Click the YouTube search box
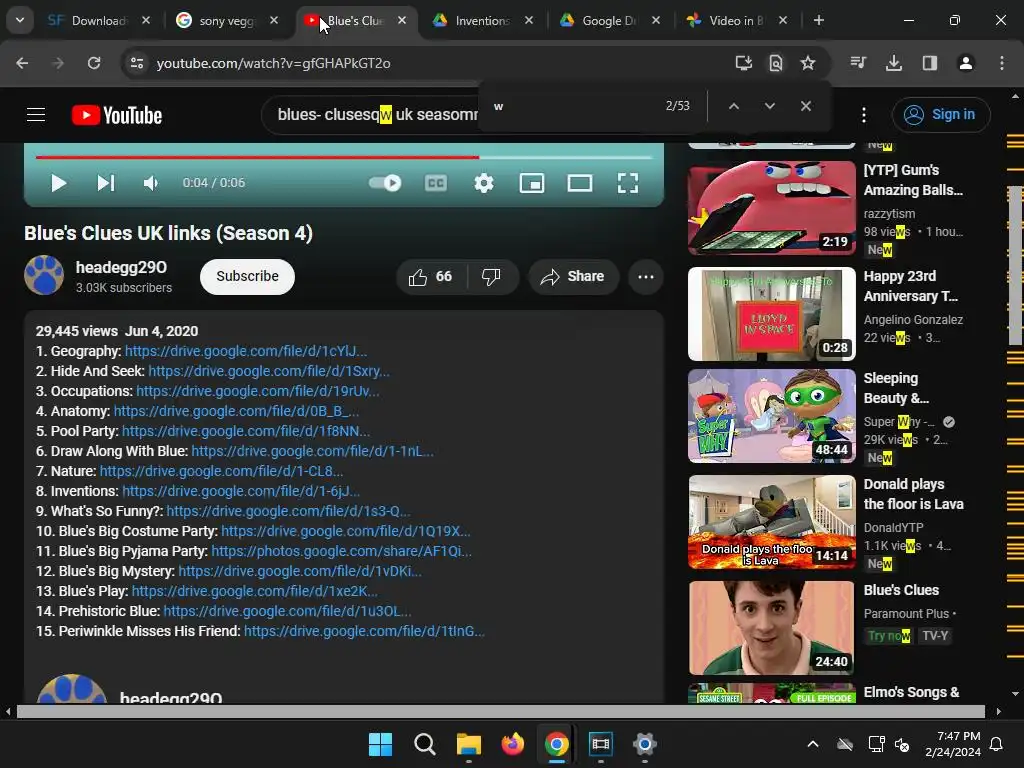Screen dimensions: 1024x768 click(372, 115)
